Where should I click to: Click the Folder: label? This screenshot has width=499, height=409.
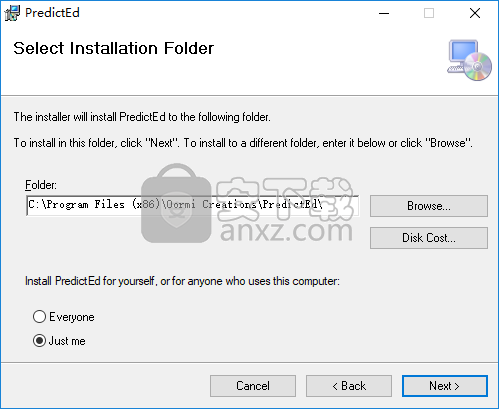(41, 185)
